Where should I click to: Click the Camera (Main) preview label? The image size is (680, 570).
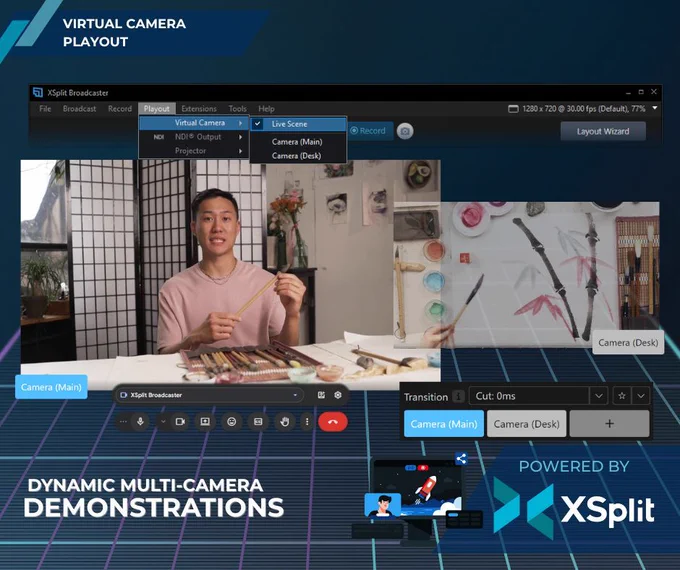51,387
